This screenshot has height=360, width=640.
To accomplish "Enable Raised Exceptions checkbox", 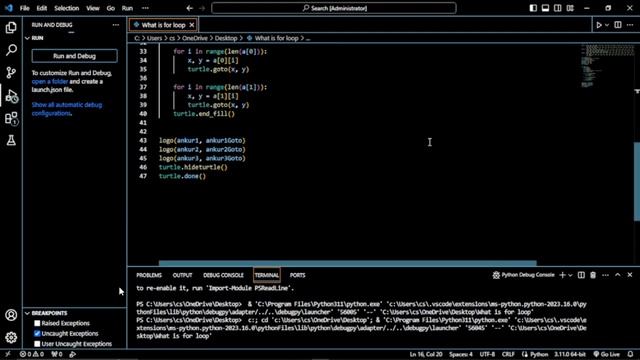I will (37, 323).
